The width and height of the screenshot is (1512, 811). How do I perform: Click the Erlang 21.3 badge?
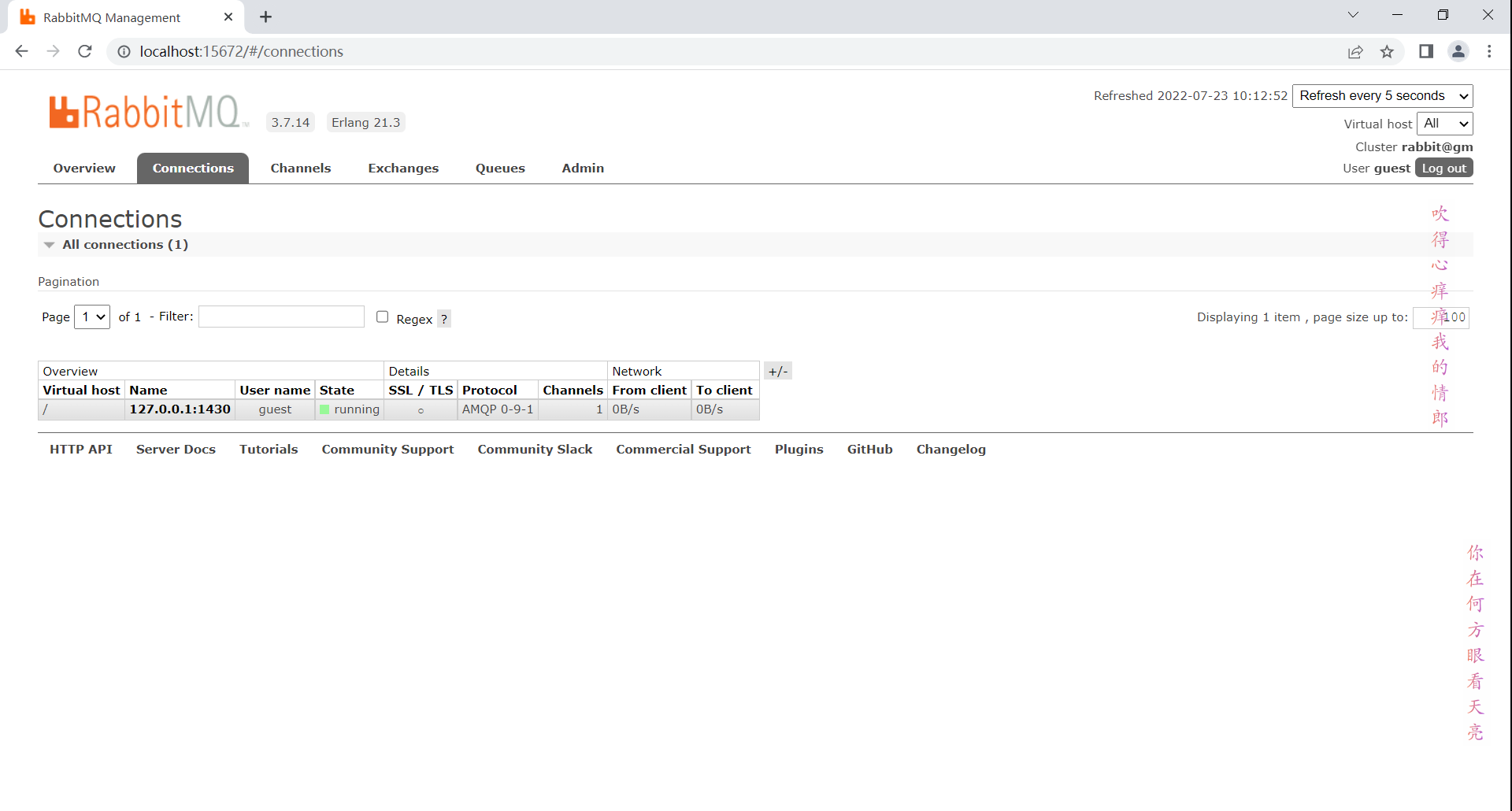(x=365, y=122)
